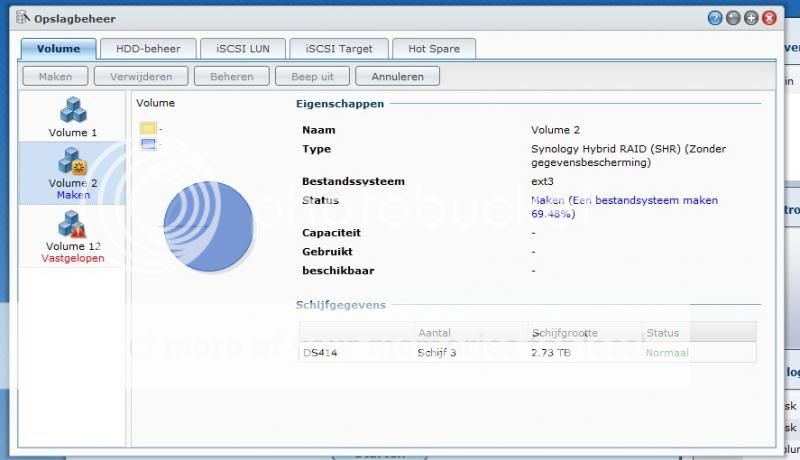Viewport: 800px width, 460px height.
Task: Click the Verwijderen button
Action: tap(141, 76)
